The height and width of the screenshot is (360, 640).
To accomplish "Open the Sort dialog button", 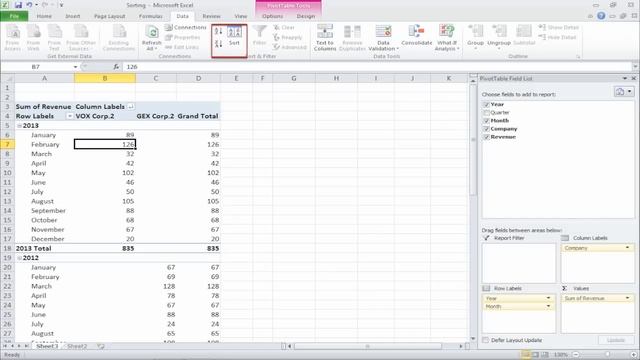I will (x=234, y=36).
